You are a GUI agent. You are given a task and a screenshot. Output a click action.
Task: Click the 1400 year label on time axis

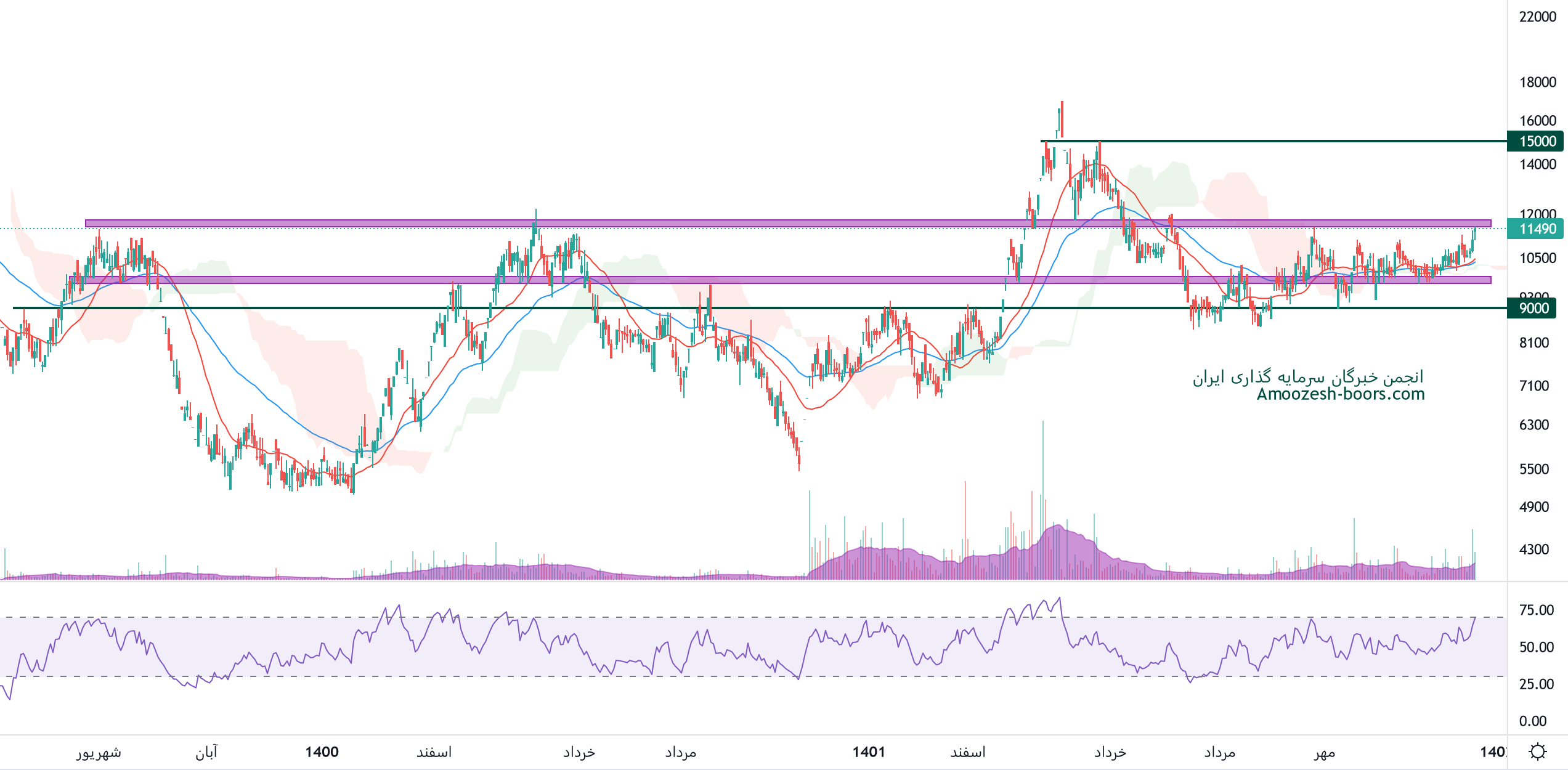pos(322,752)
